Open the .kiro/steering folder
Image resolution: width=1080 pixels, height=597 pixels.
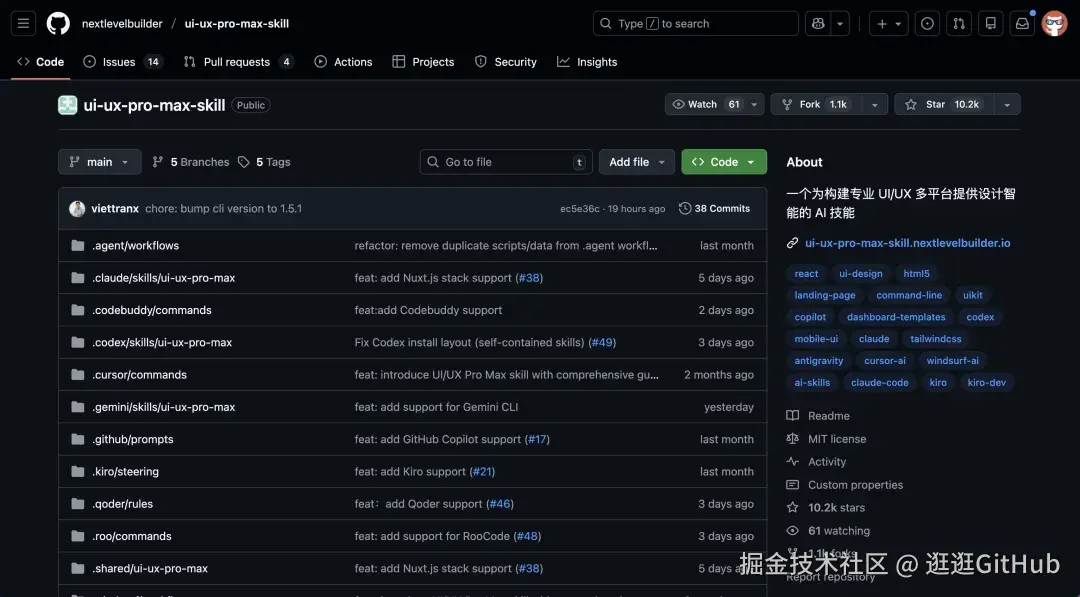click(125, 472)
